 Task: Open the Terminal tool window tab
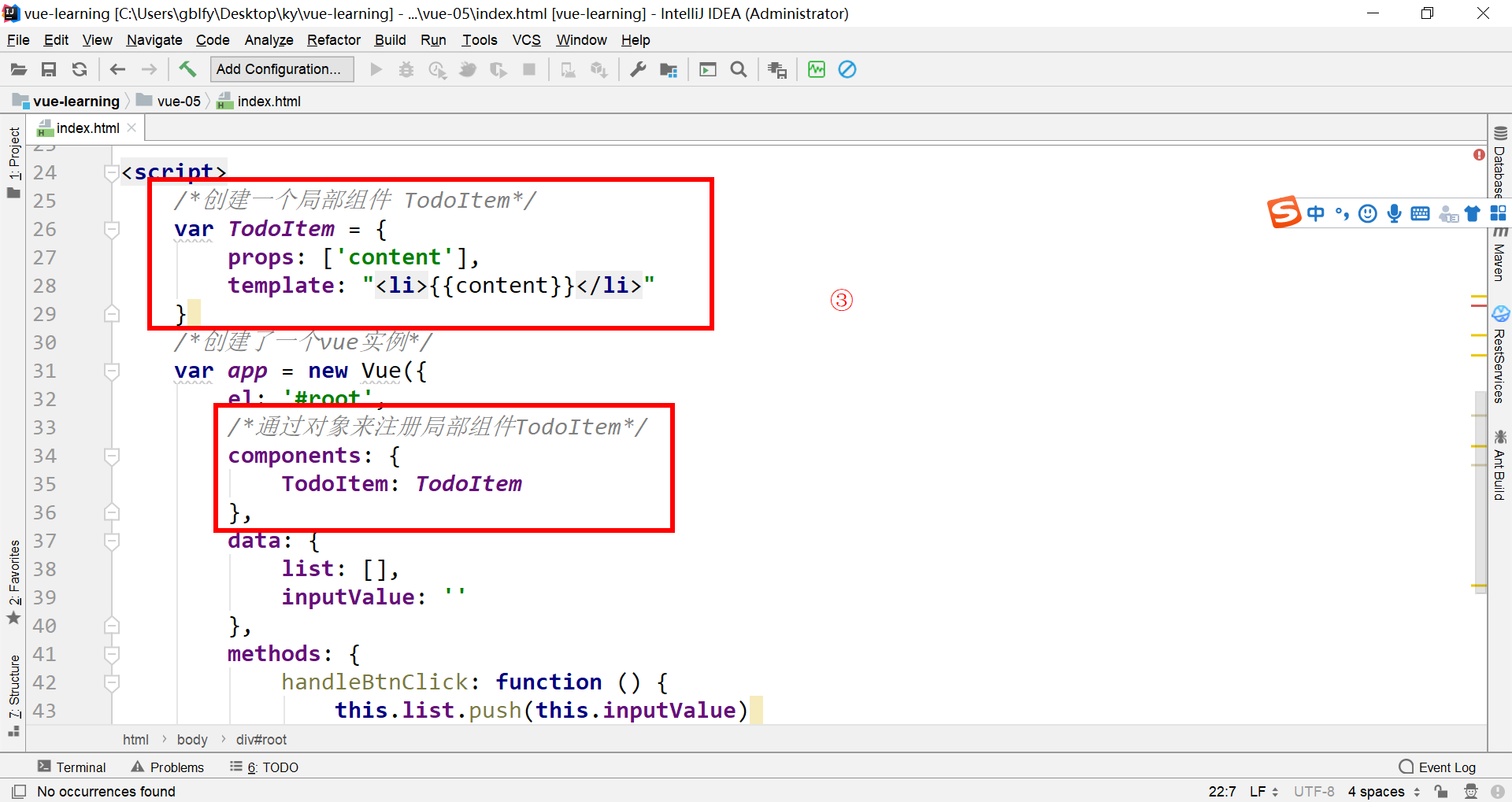point(72,767)
